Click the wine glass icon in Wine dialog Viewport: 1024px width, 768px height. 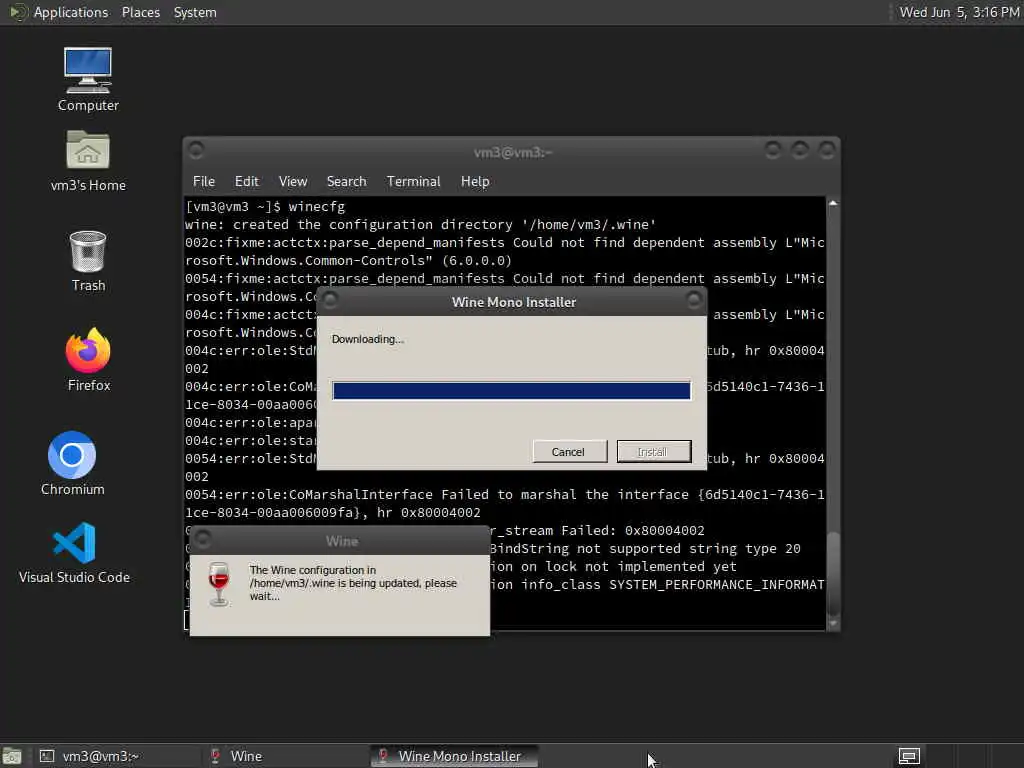(219, 583)
